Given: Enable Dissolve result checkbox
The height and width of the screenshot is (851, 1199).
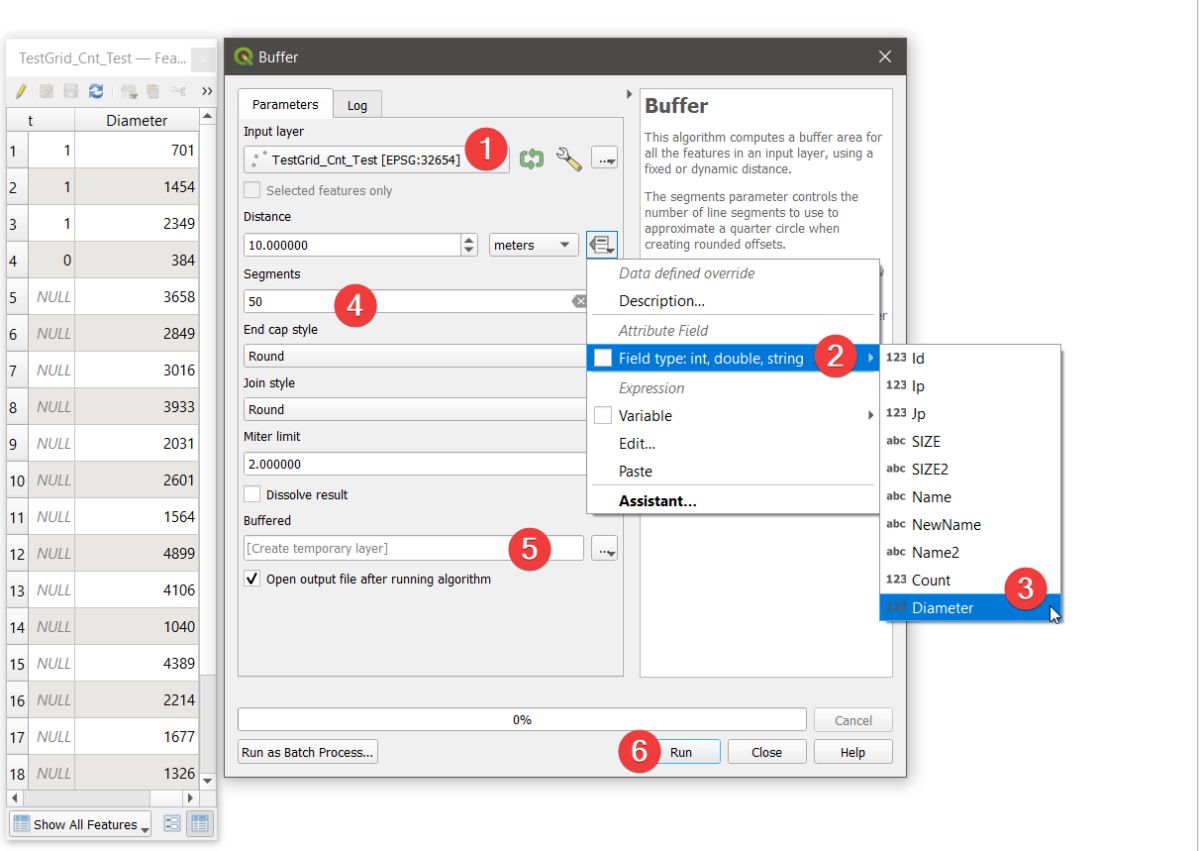Looking at the screenshot, I should [252, 494].
